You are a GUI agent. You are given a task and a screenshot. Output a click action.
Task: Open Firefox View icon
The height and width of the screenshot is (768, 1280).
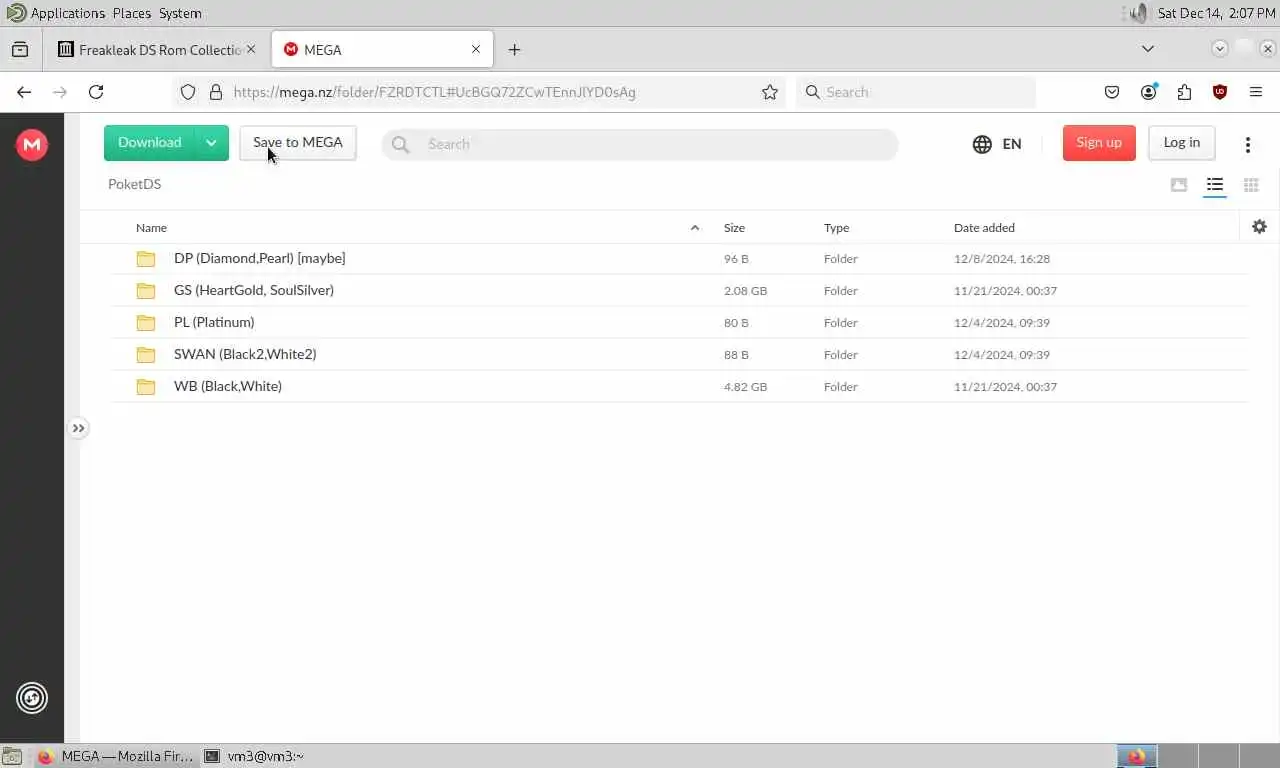click(x=20, y=50)
